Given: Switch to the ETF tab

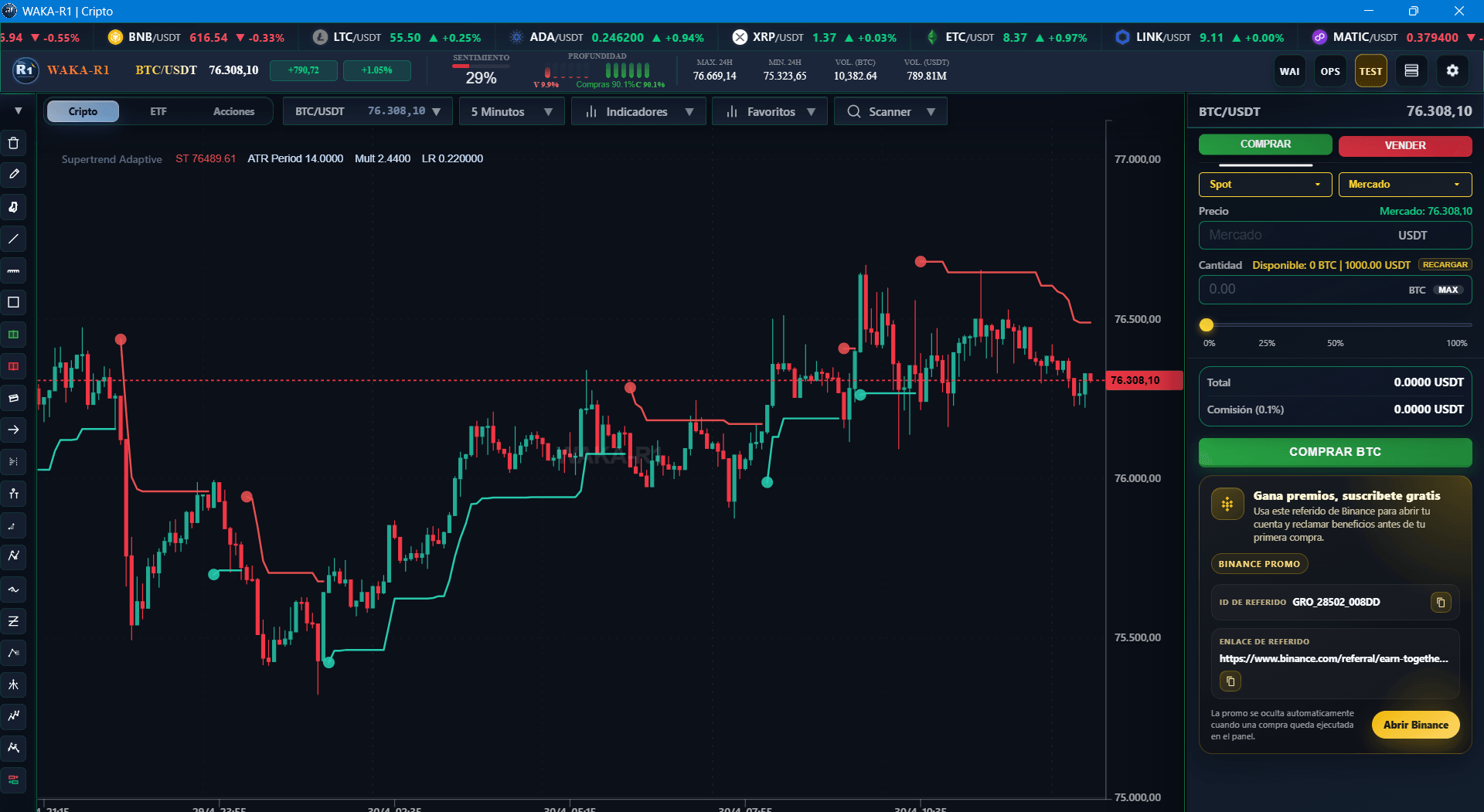Looking at the screenshot, I should [x=158, y=111].
